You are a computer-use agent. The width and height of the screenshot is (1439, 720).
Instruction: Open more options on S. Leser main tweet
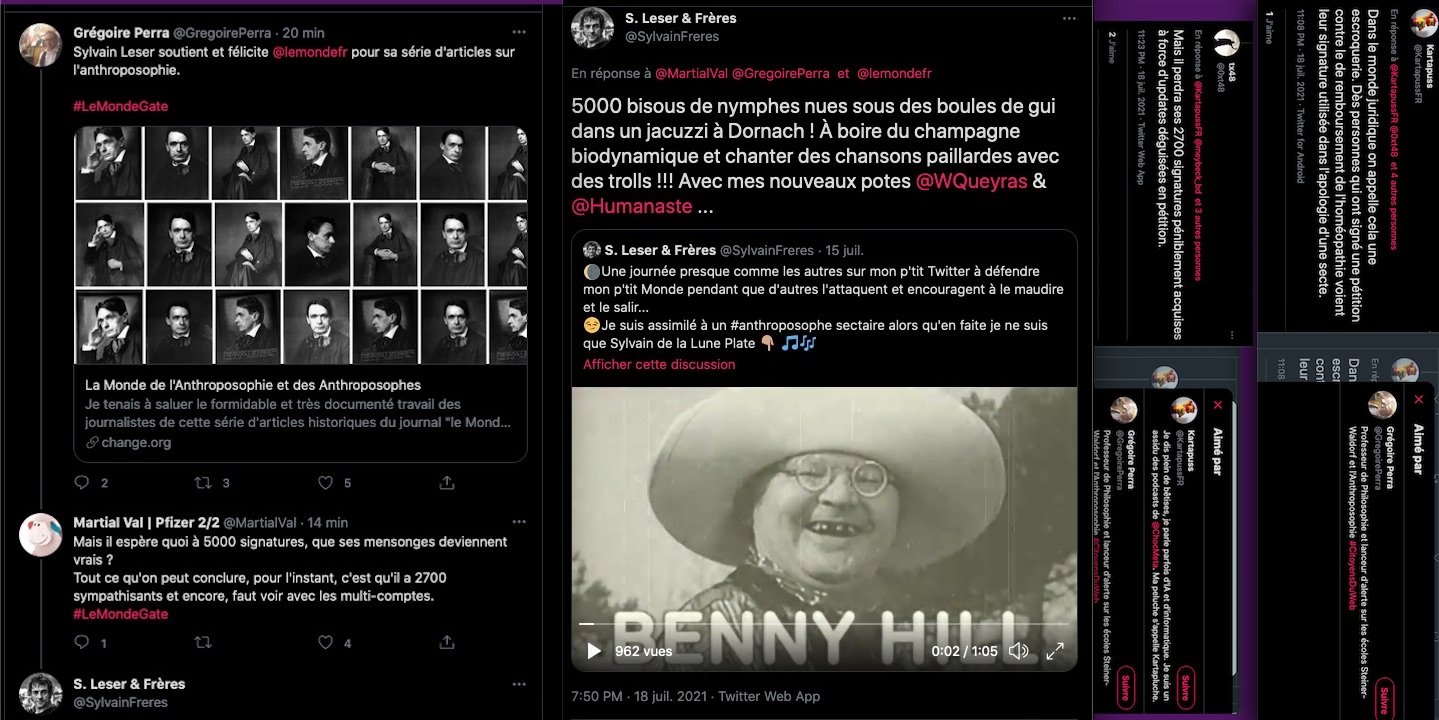pos(1072,18)
